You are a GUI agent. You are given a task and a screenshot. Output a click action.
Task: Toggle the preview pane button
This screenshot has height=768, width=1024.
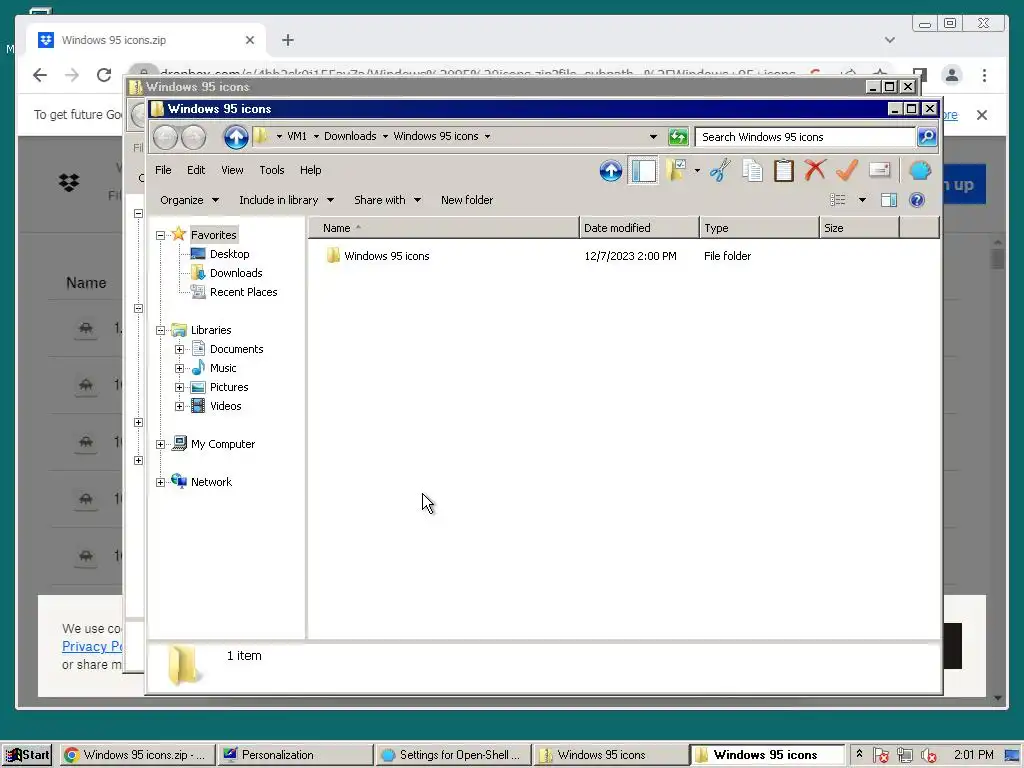tap(889, 200)
